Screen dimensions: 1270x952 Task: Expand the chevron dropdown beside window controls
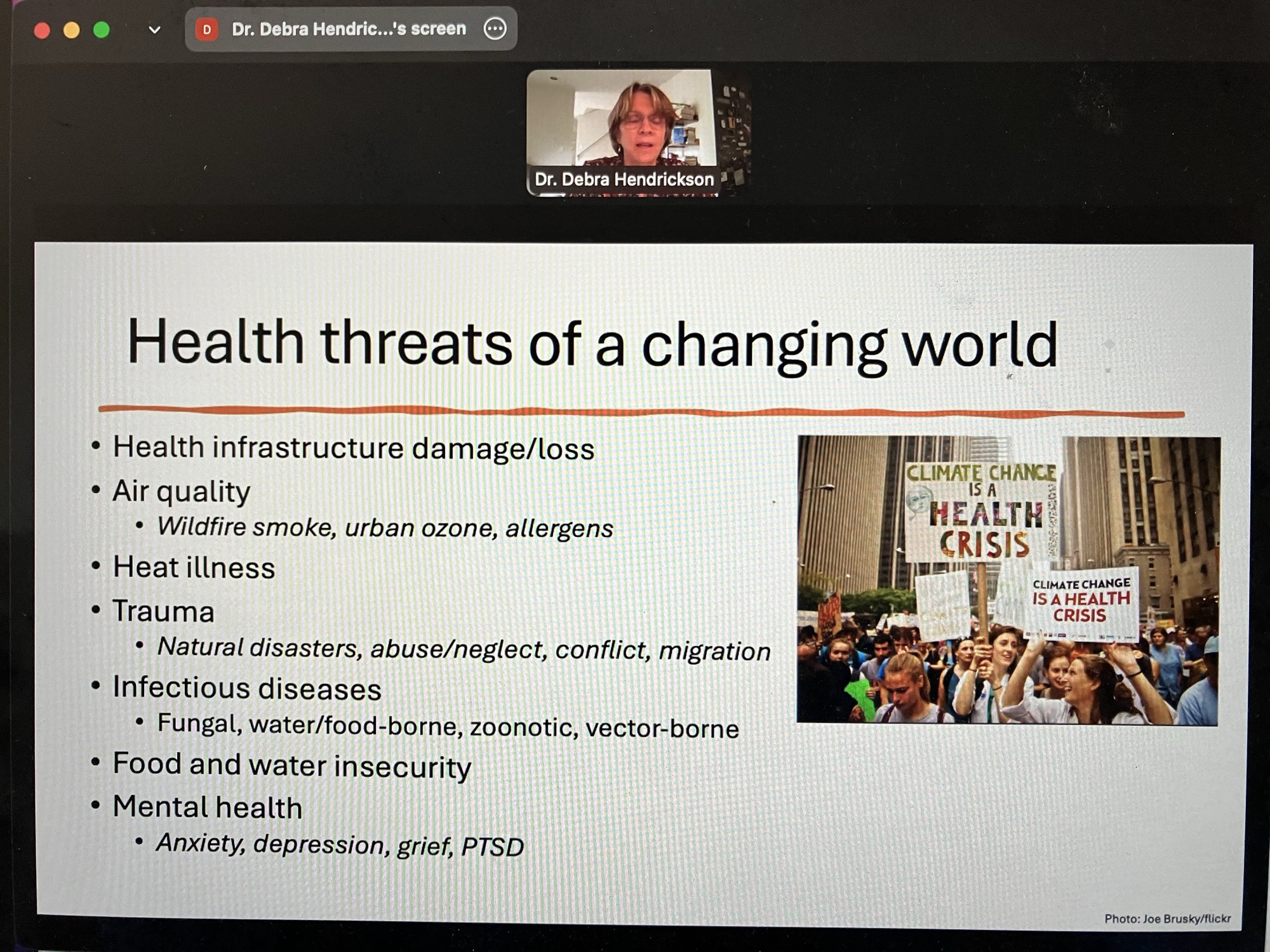154,30
